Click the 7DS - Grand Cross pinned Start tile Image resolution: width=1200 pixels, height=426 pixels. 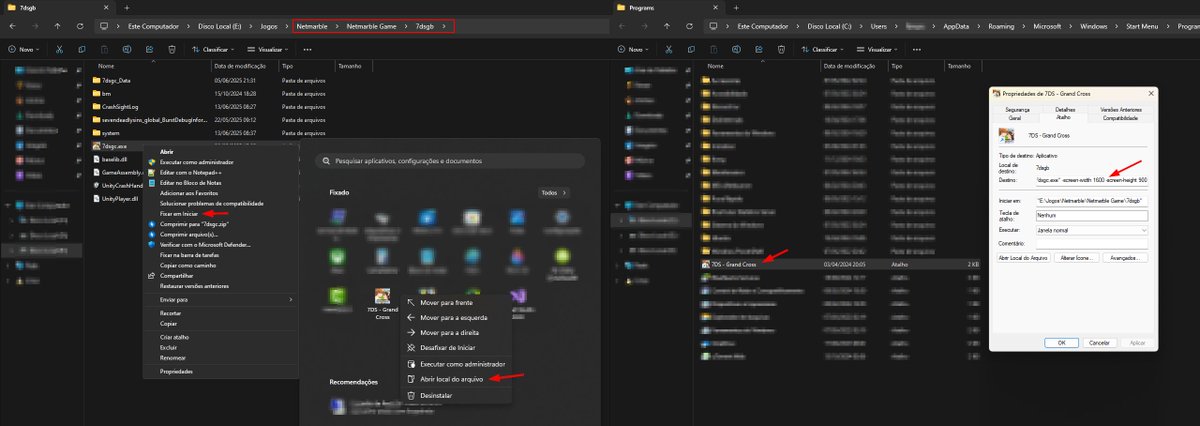pyautogui.click(x=382, y=303)
